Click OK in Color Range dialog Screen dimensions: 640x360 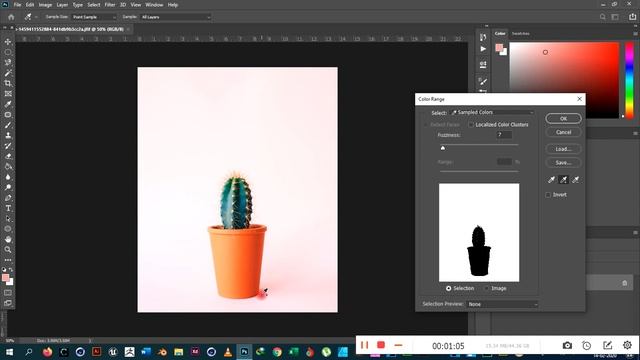click(x=563, y=118)
